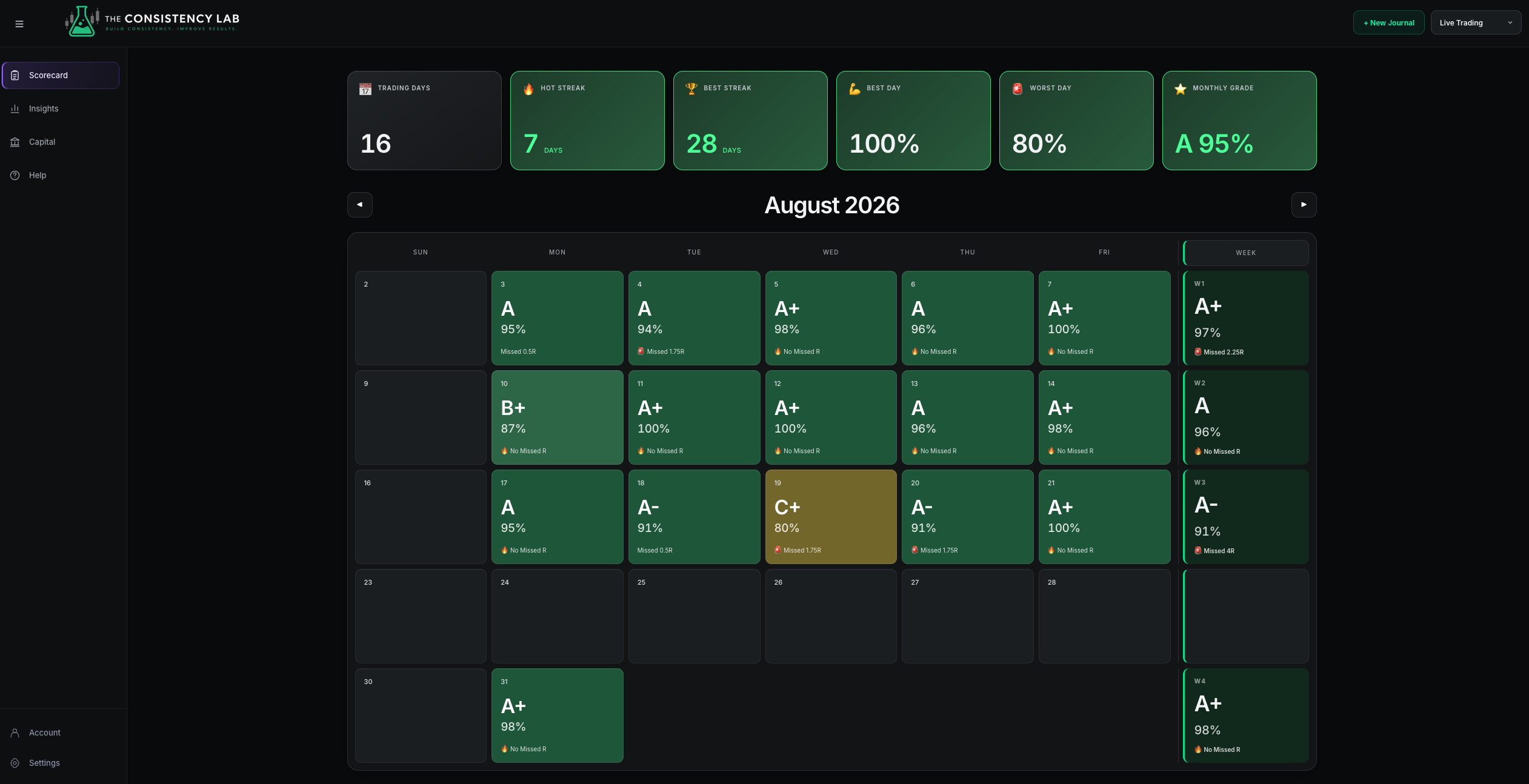Go to the next month
Screen dimensions: 1529x784
[x=1304, y=205]
